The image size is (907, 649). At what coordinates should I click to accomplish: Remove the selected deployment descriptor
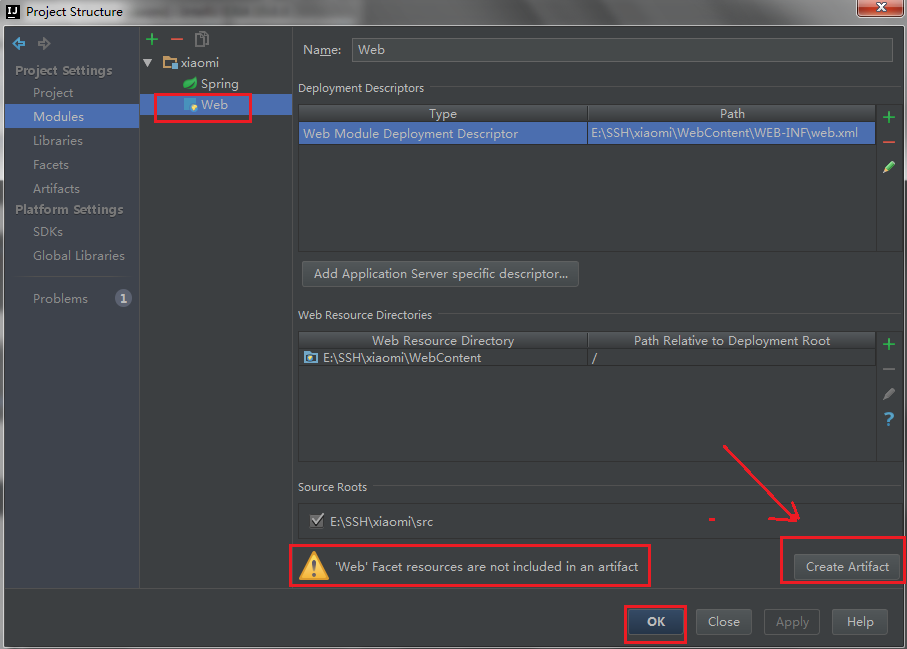pyautogui.click(x=889, y=142)
